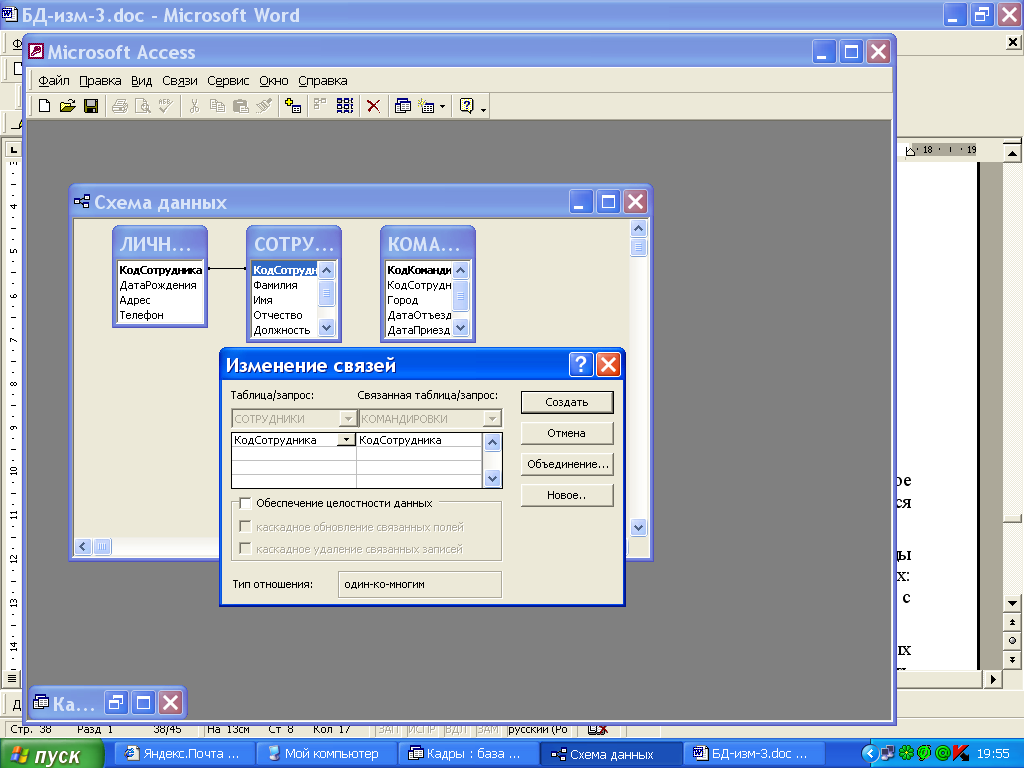
Task: Open the Правка menu
Action: (x=100, y=81)
